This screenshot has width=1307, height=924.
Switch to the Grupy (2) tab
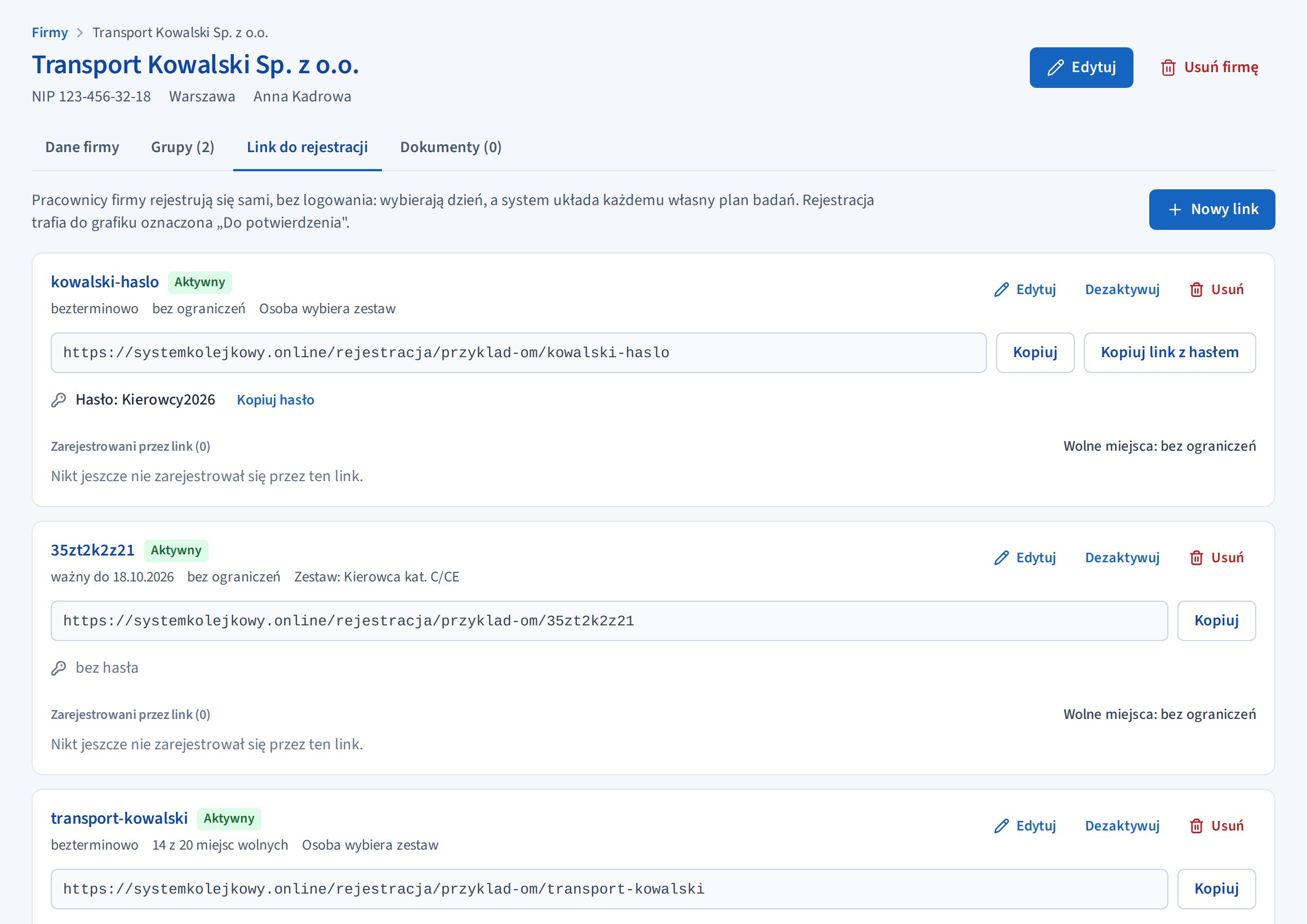pos(183,148)
